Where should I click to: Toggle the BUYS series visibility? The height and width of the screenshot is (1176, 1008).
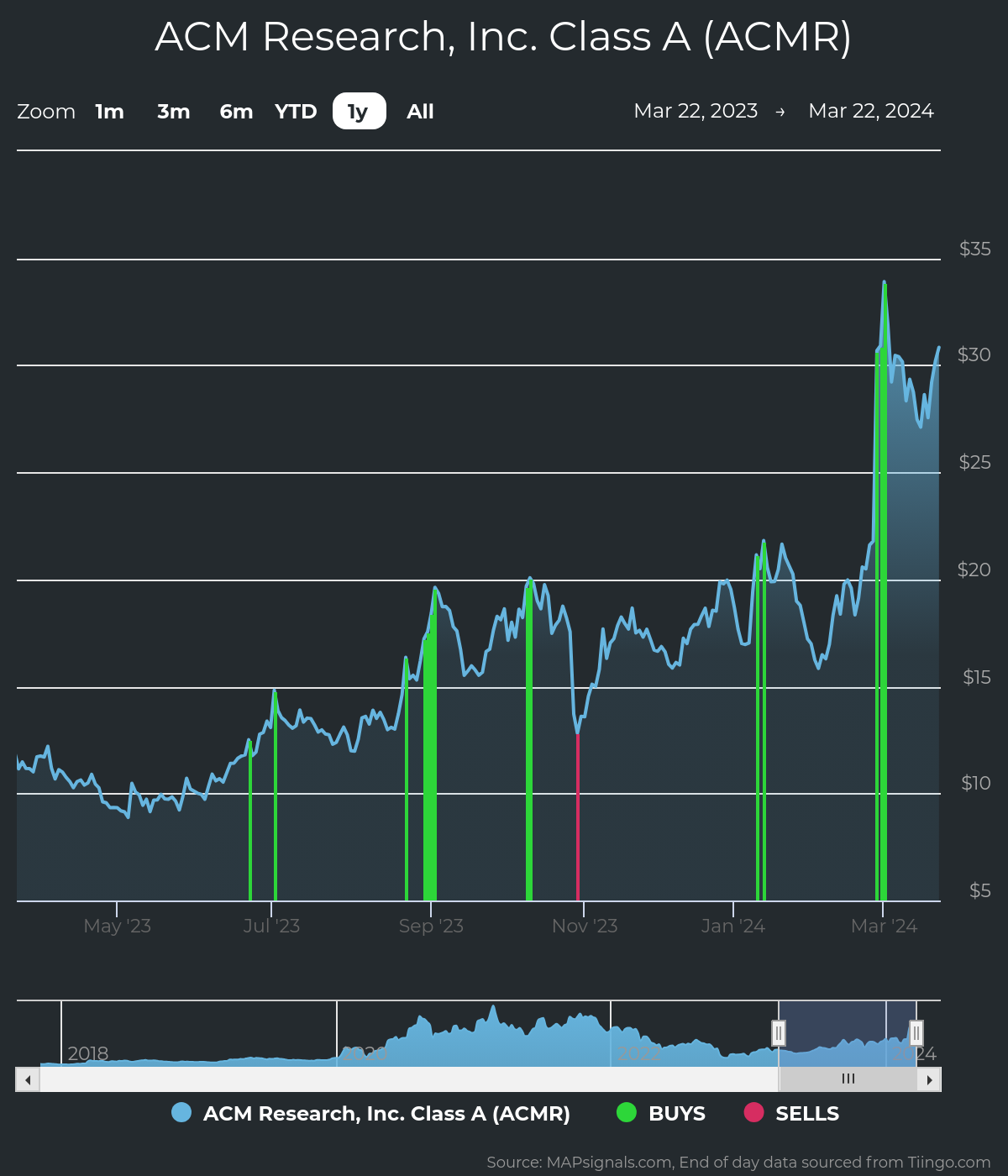pyautogui.click(x=676, y=1113)
